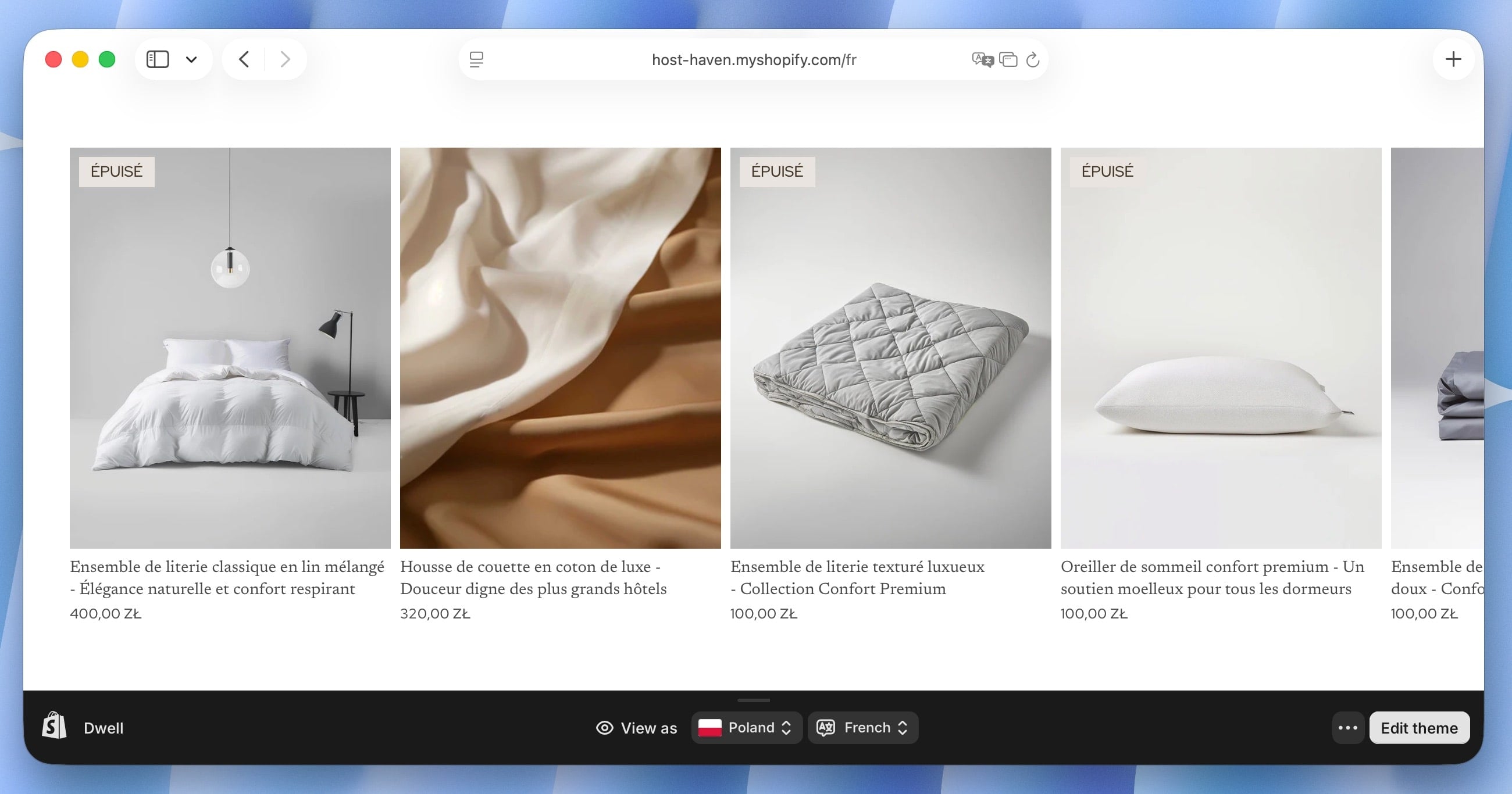1512x794 pixels.
Task: Open the Housse de couette en coton product link
Action: click(x=530, y=578)
